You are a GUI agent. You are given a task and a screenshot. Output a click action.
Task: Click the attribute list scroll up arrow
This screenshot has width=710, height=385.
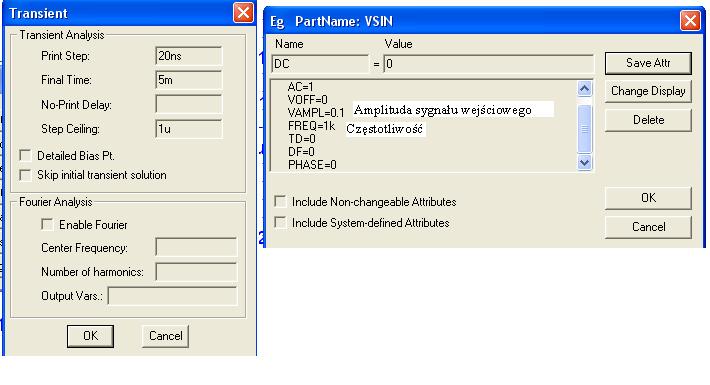[x=585, y=89]
